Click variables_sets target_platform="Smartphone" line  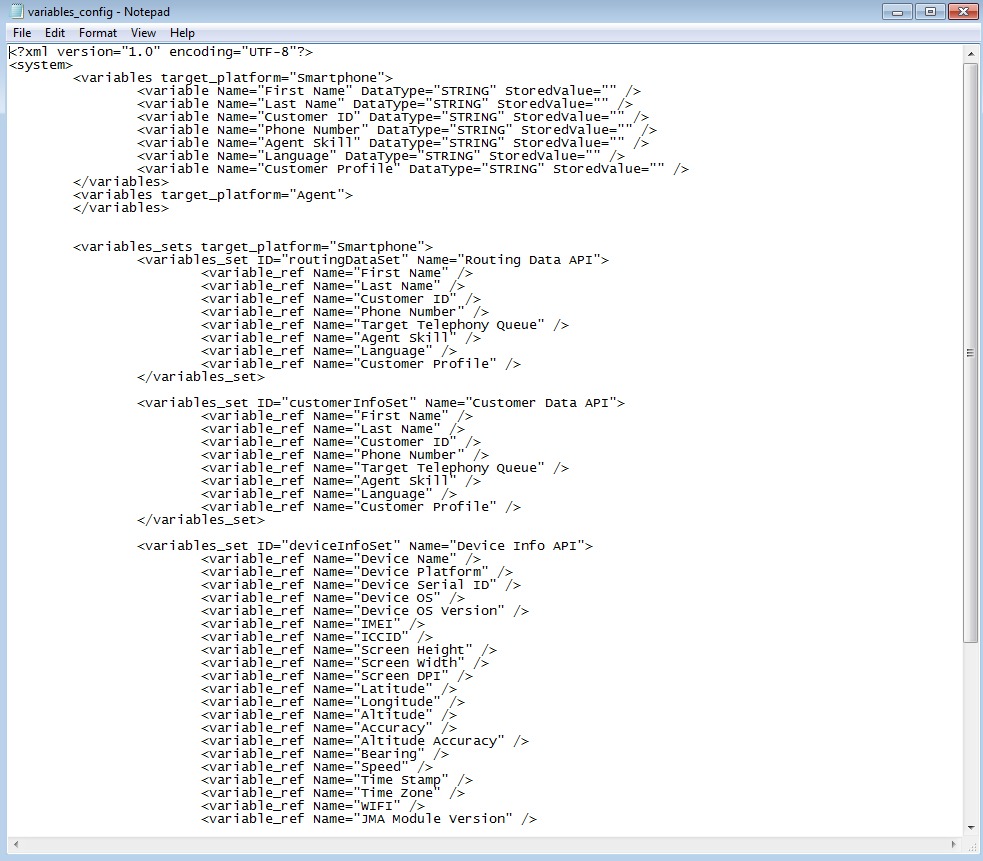pyautogui.click(x=253, y=246)
